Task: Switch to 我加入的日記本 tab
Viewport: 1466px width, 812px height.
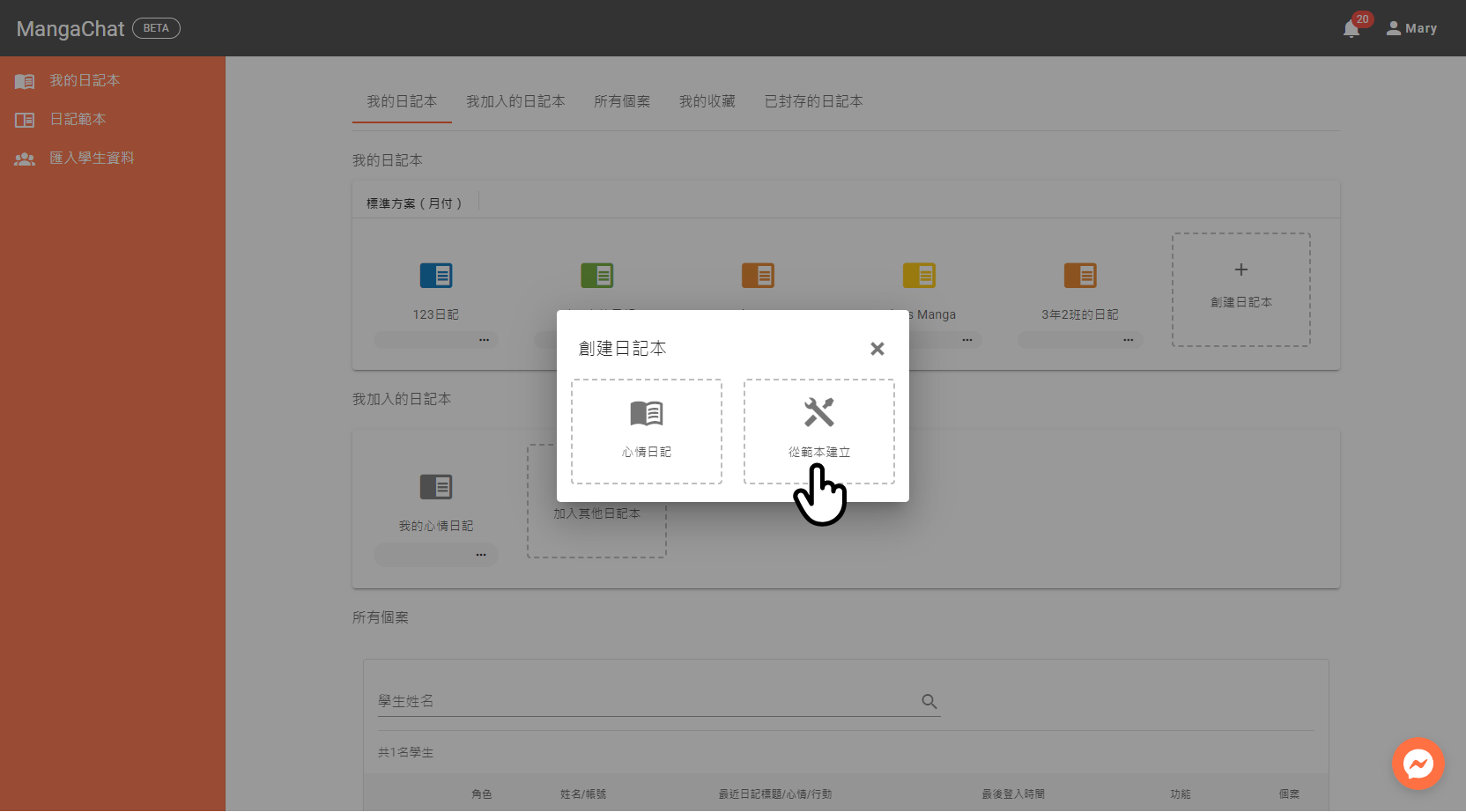Action: click(x=515, y=101)
